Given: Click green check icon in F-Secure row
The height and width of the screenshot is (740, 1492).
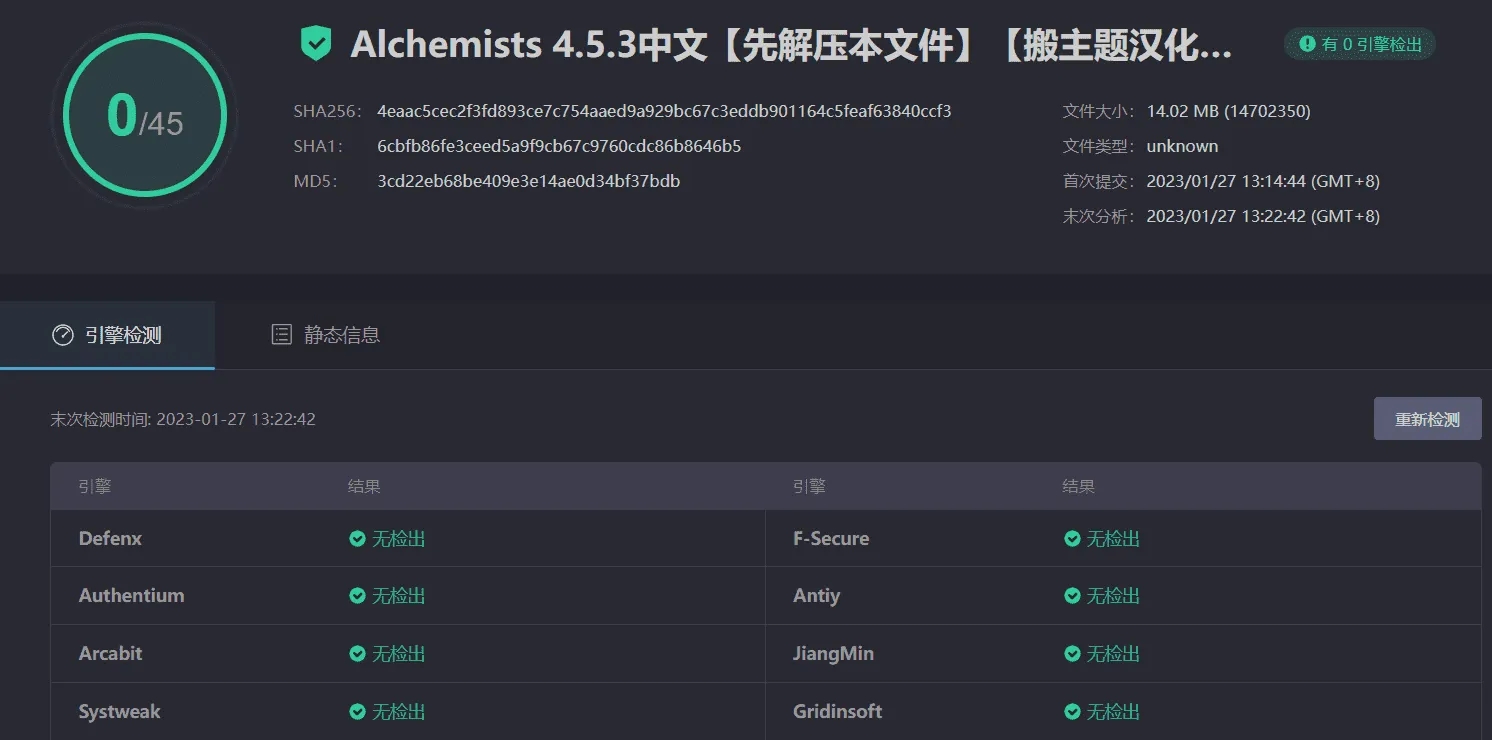Looking at the screenshot, I should point(1072,539).
